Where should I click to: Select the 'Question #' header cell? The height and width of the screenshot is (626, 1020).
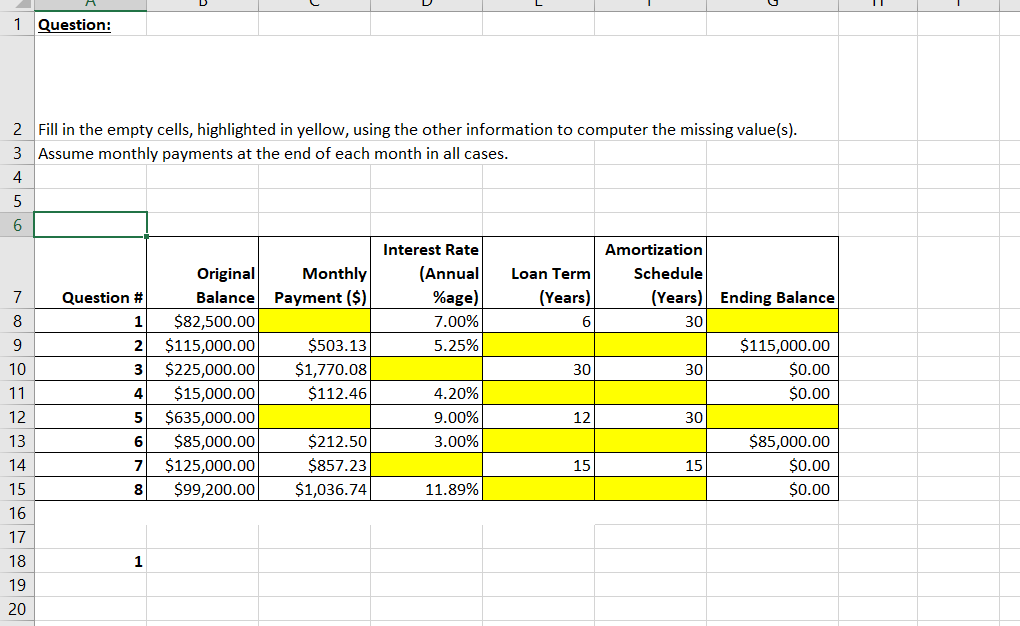pos(90,273)
